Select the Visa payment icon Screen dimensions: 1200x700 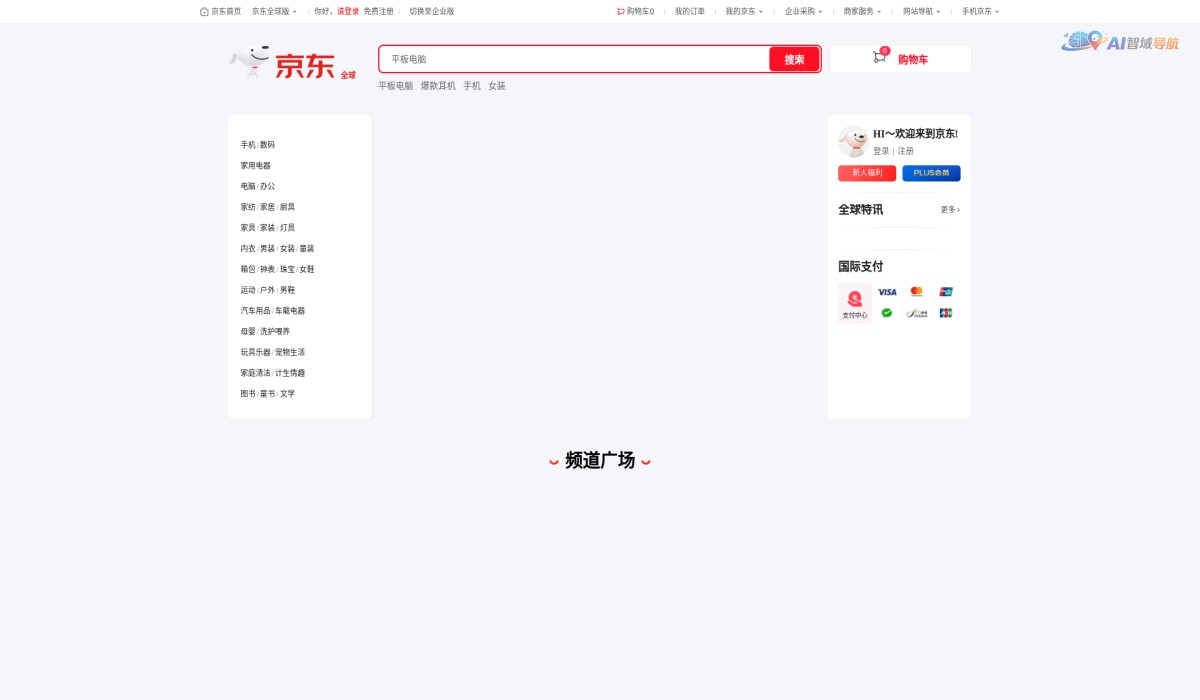click(x=887, y=292)
